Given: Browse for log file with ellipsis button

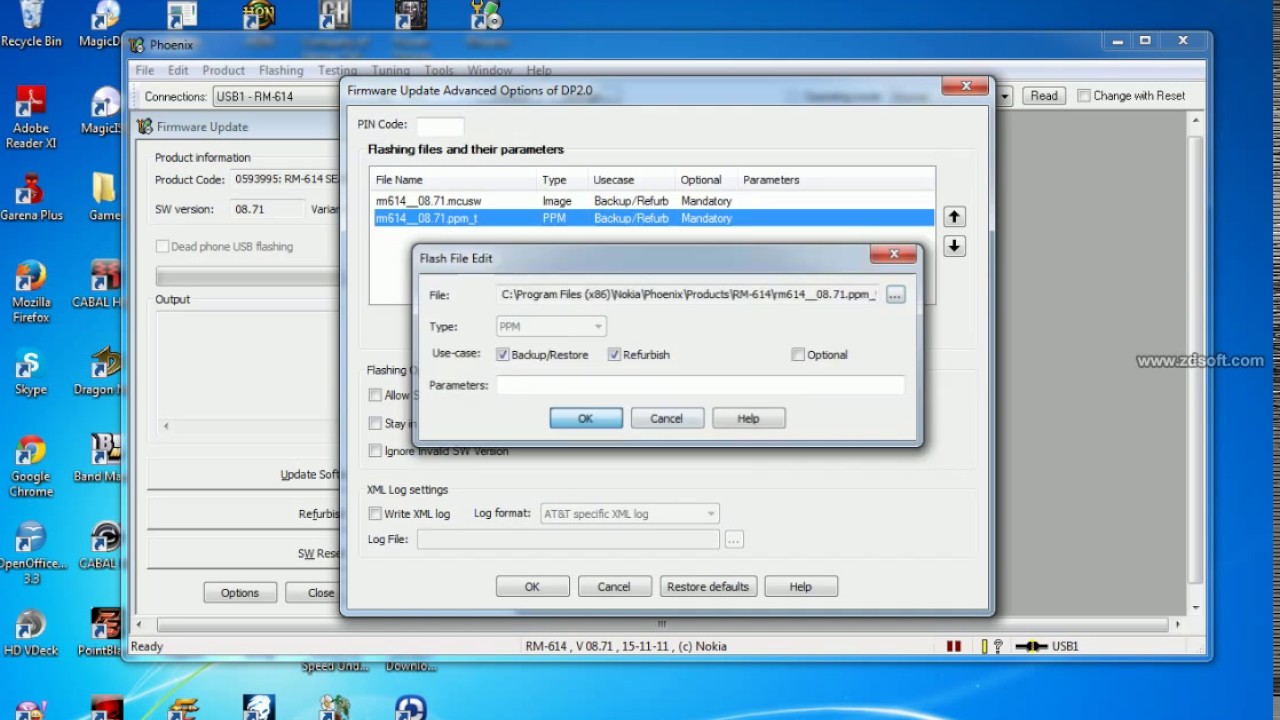Looking at the screenshot, I should click(x=734, y=540).
